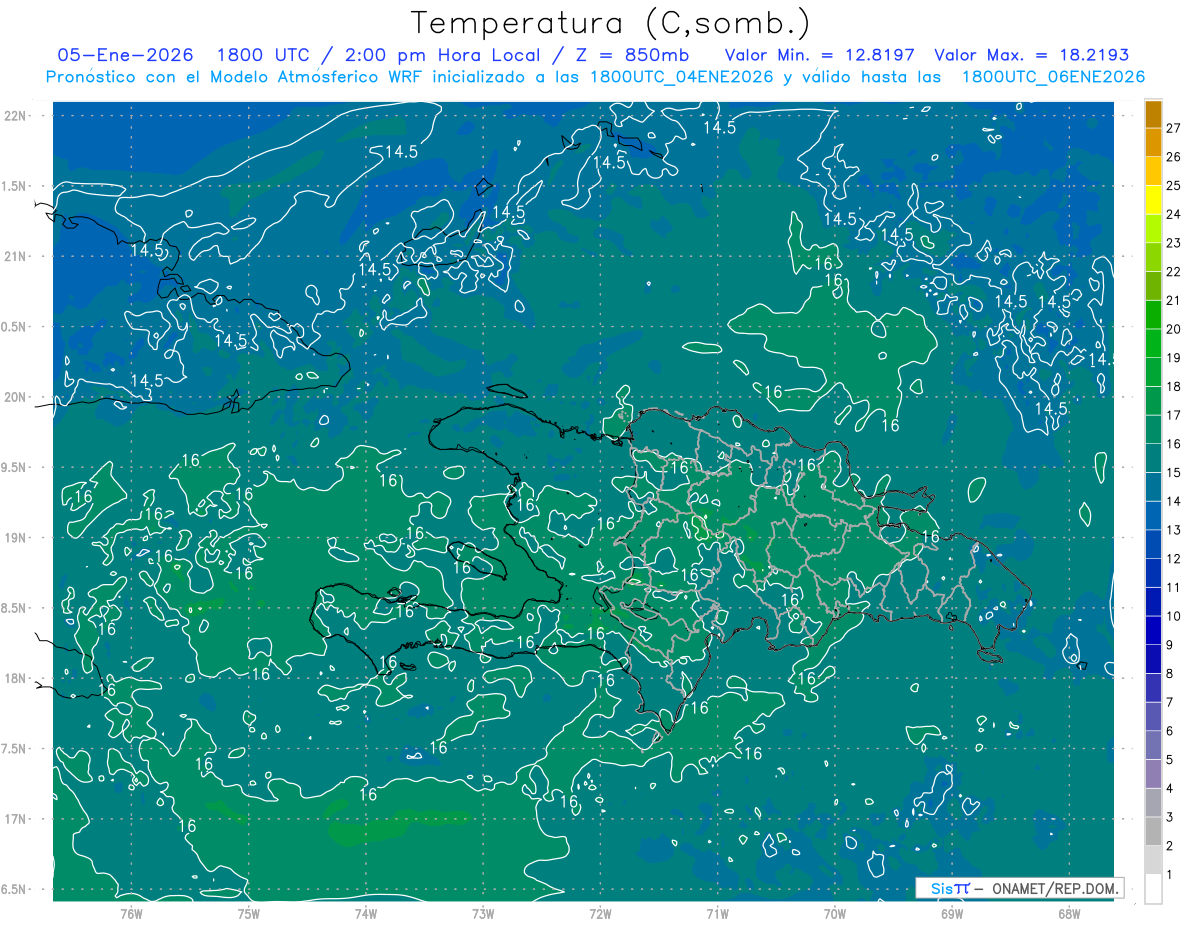The image size is (1200, 927).
Task: Click the 'Valor Min. = 12.8197' text
Action: click(820, 55)
